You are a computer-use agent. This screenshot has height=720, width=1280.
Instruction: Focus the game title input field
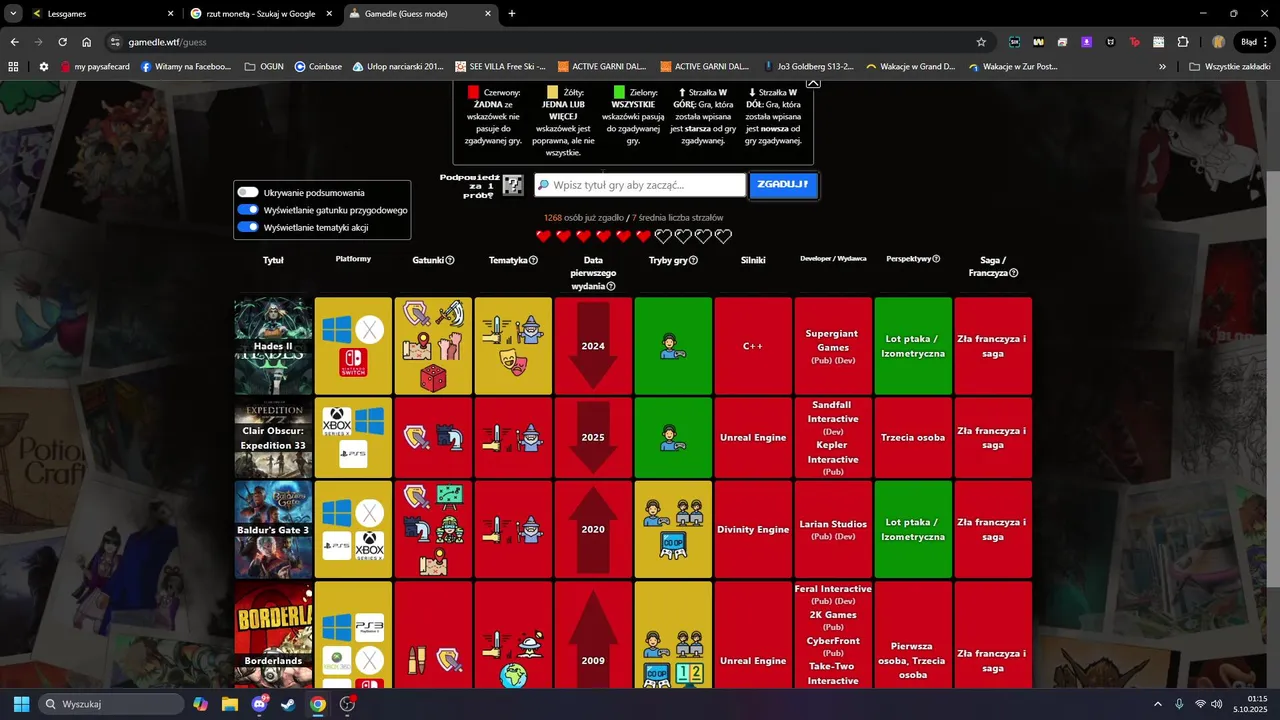pos(640,185)
